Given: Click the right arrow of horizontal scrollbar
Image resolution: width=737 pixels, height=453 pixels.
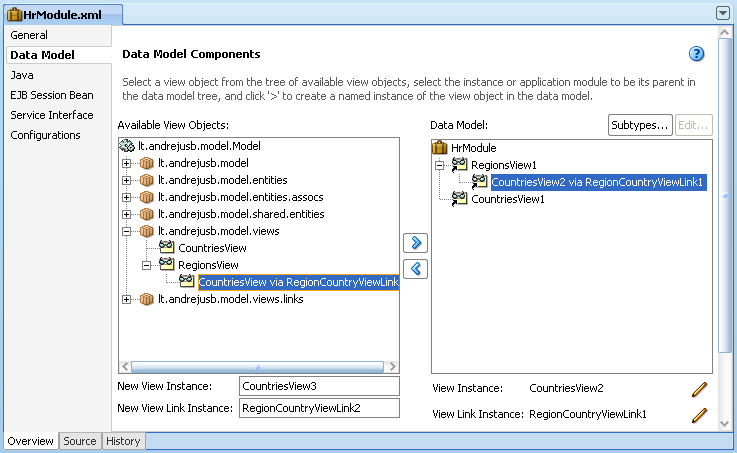Looking at the screenshot, I should coord(392,367).
